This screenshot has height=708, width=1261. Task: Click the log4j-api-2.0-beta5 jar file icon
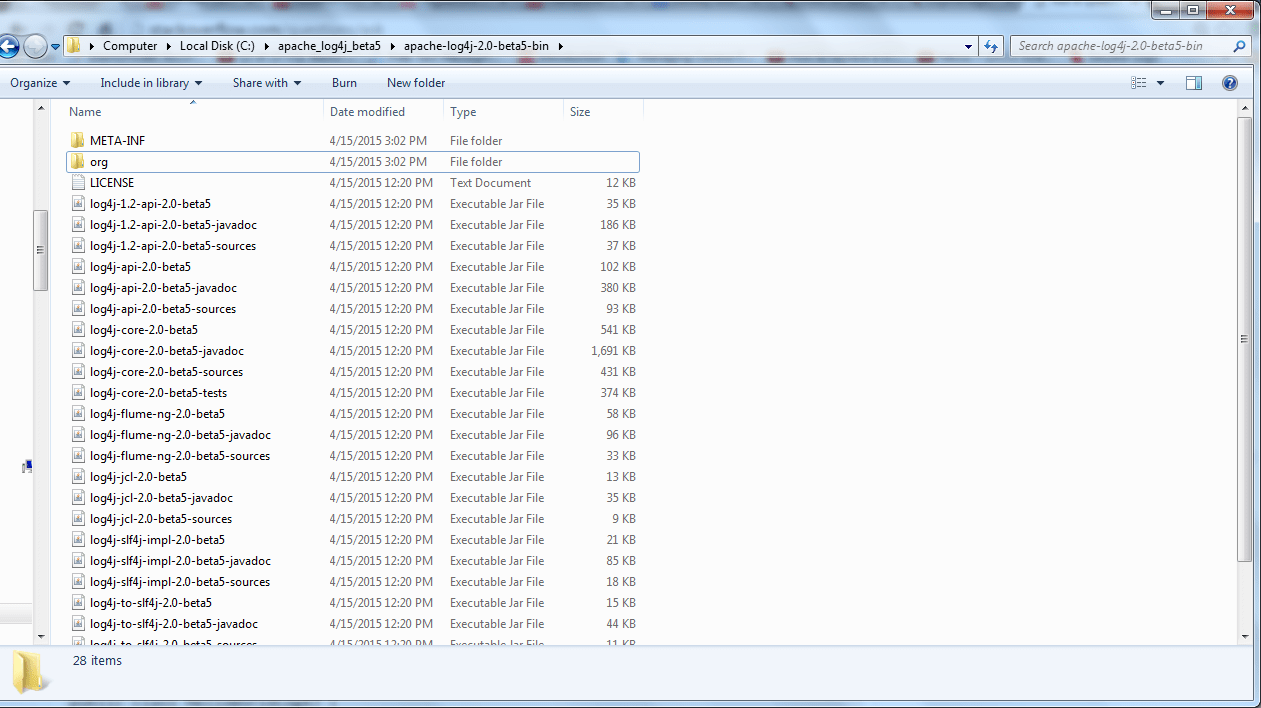tap(77, 267)
